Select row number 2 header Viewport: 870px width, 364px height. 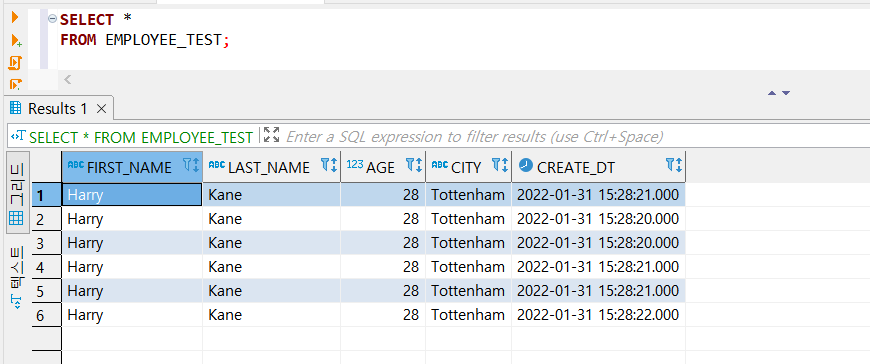[x=47, y=219]
